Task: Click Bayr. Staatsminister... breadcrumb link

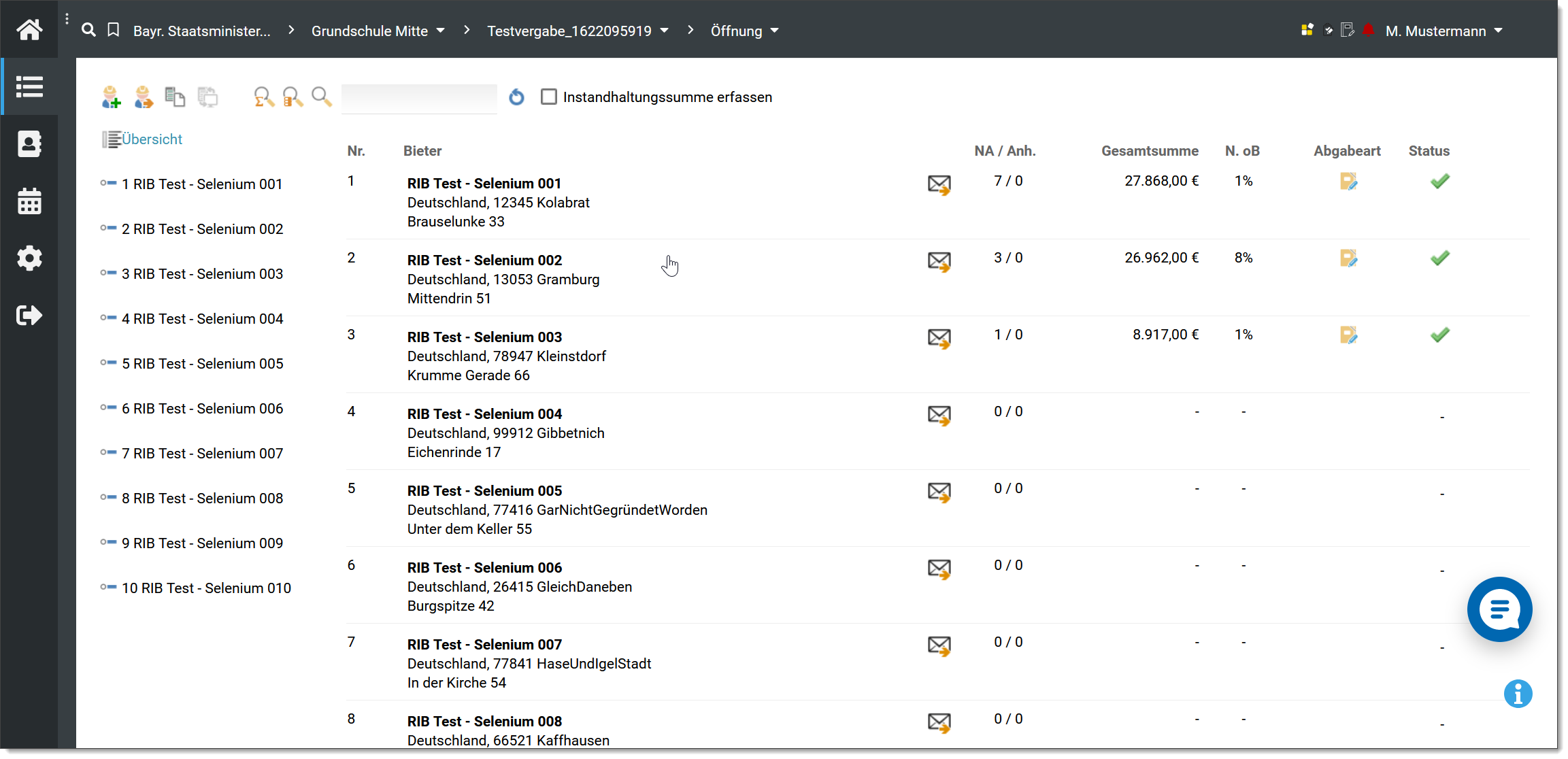Action: pyautogui.click(x=201, y=31)
